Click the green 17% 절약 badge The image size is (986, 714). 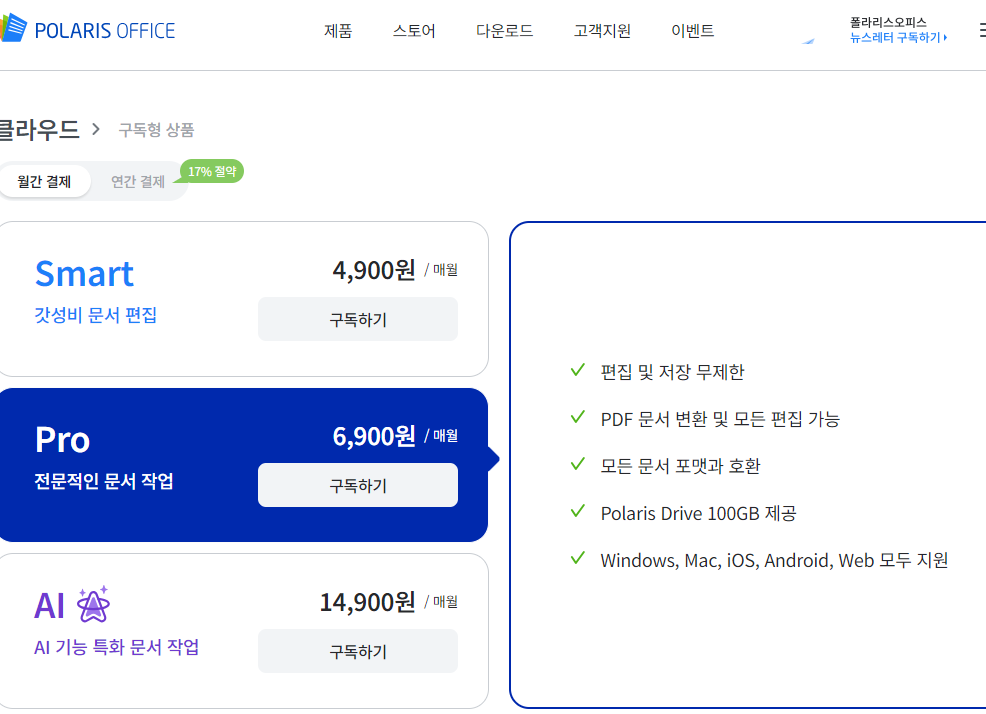212,171
